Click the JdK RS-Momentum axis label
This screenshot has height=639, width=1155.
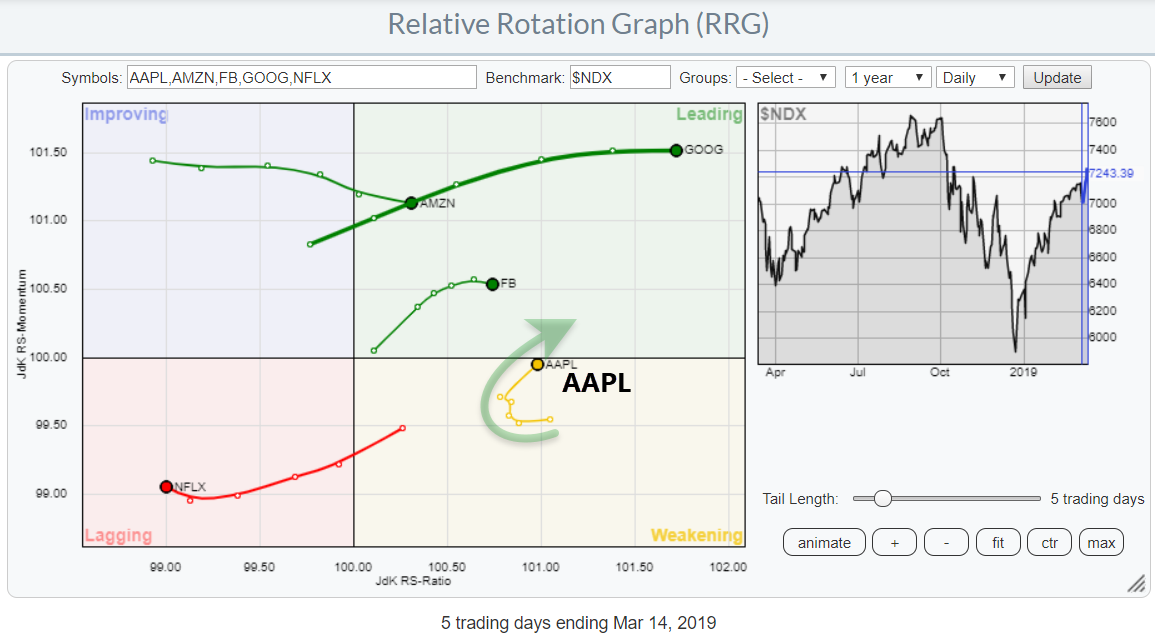click(21, 324)
